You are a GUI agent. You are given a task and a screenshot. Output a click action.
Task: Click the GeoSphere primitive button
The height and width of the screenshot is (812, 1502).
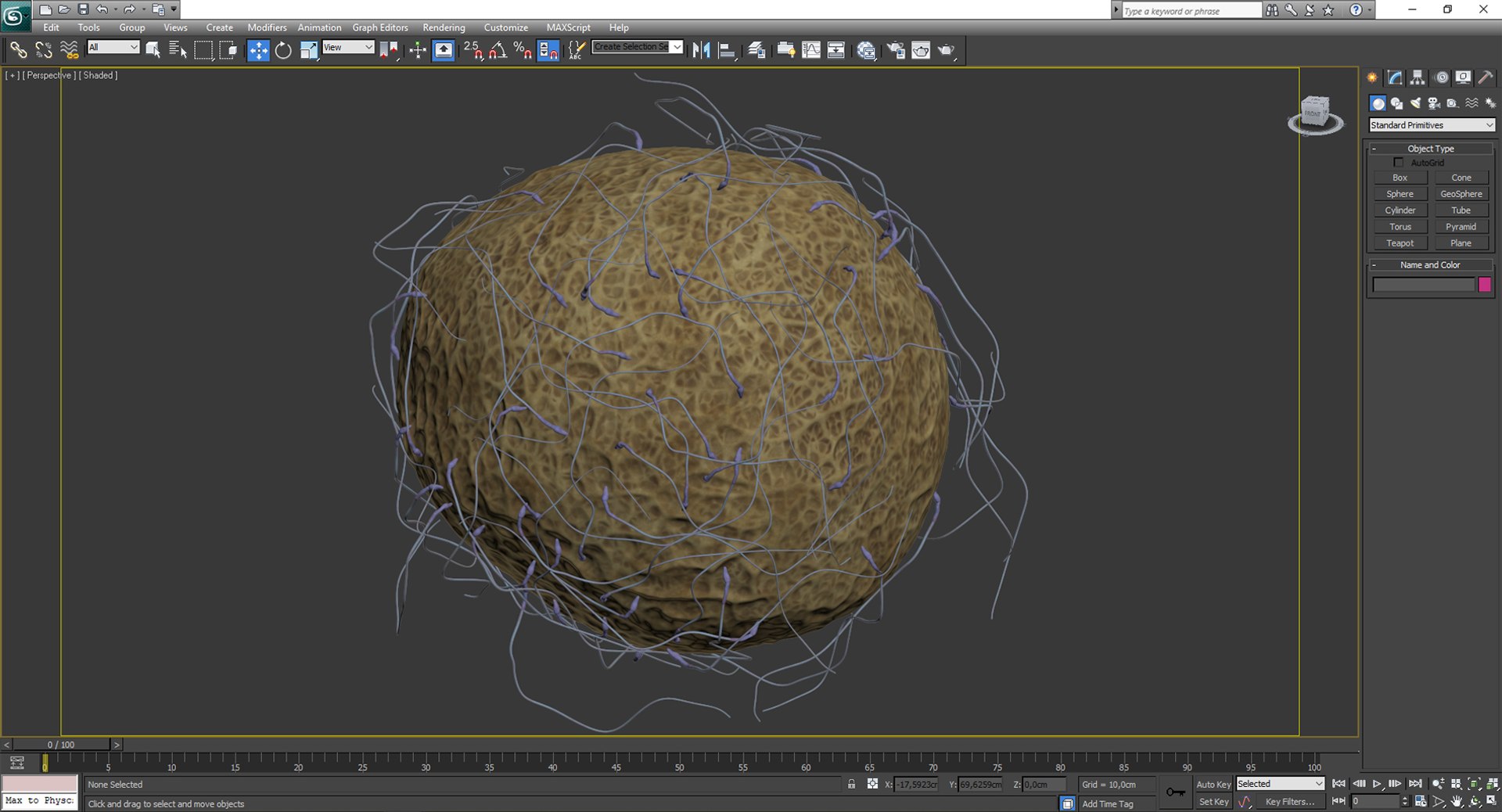pos(1461,194)
